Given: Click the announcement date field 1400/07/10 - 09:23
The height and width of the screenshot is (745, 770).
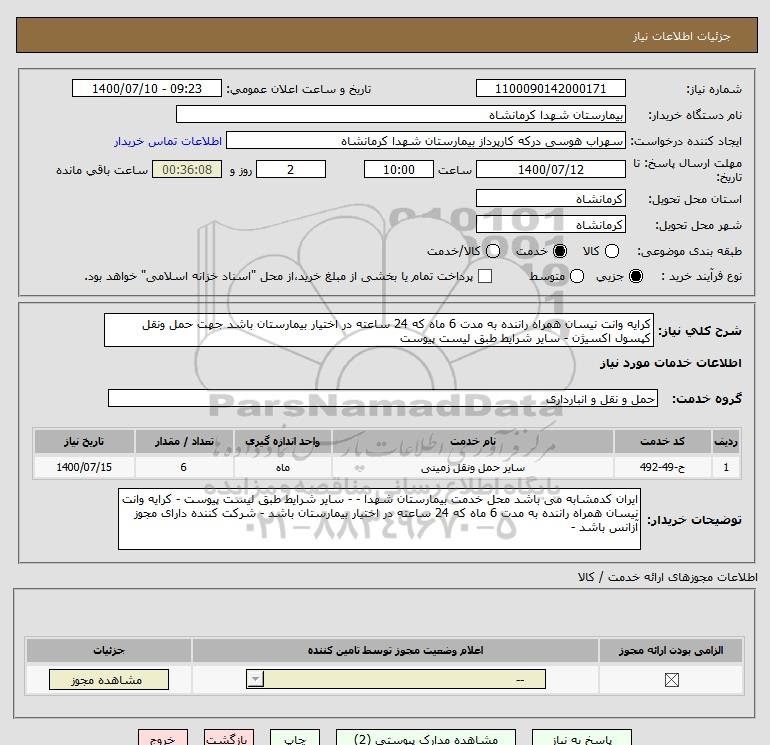Looking at the screenshot, I should 147,88.
